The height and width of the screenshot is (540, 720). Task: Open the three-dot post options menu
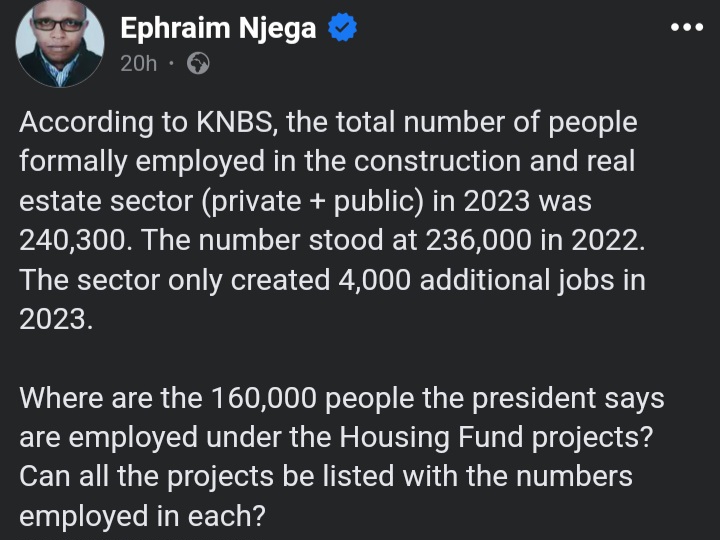tap(686, 28)
